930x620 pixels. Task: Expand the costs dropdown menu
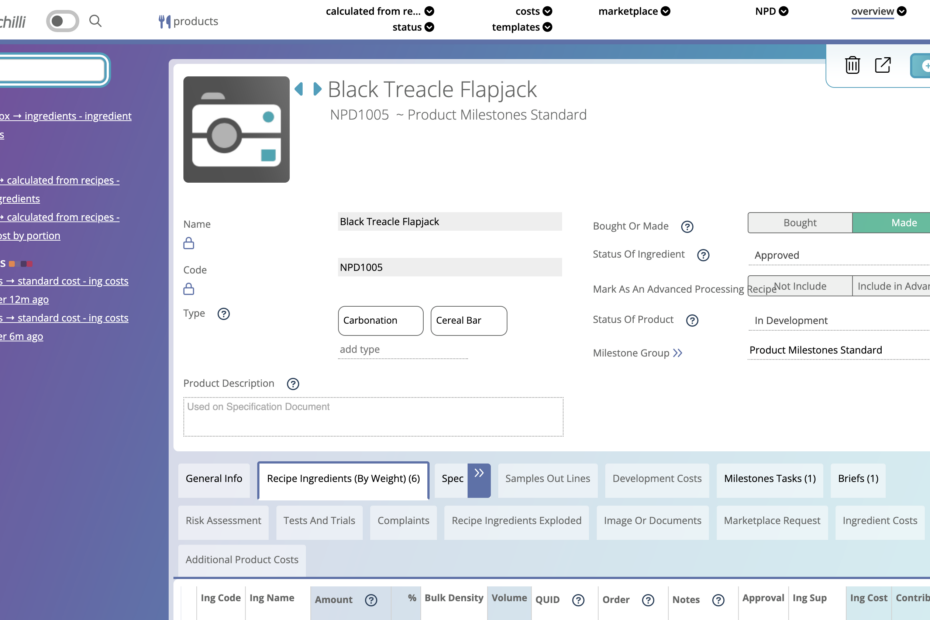pos(534,12)
